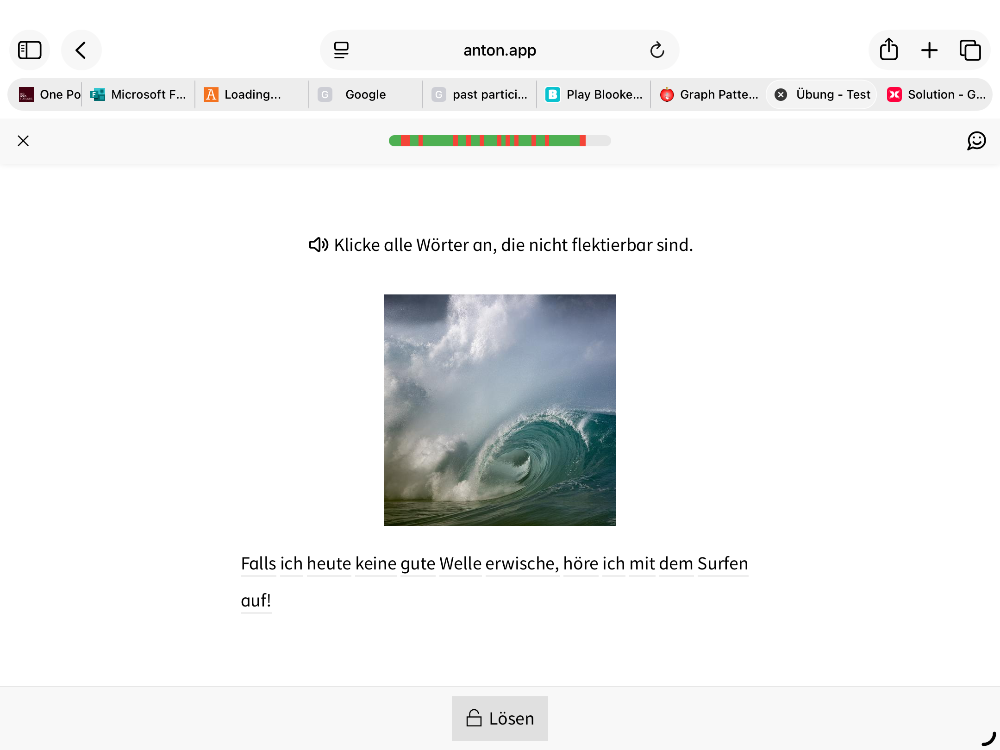This screenshot has width=1000, height=750.
Task: Open a new browser tab with the plus icon
Action: (930, 50)
